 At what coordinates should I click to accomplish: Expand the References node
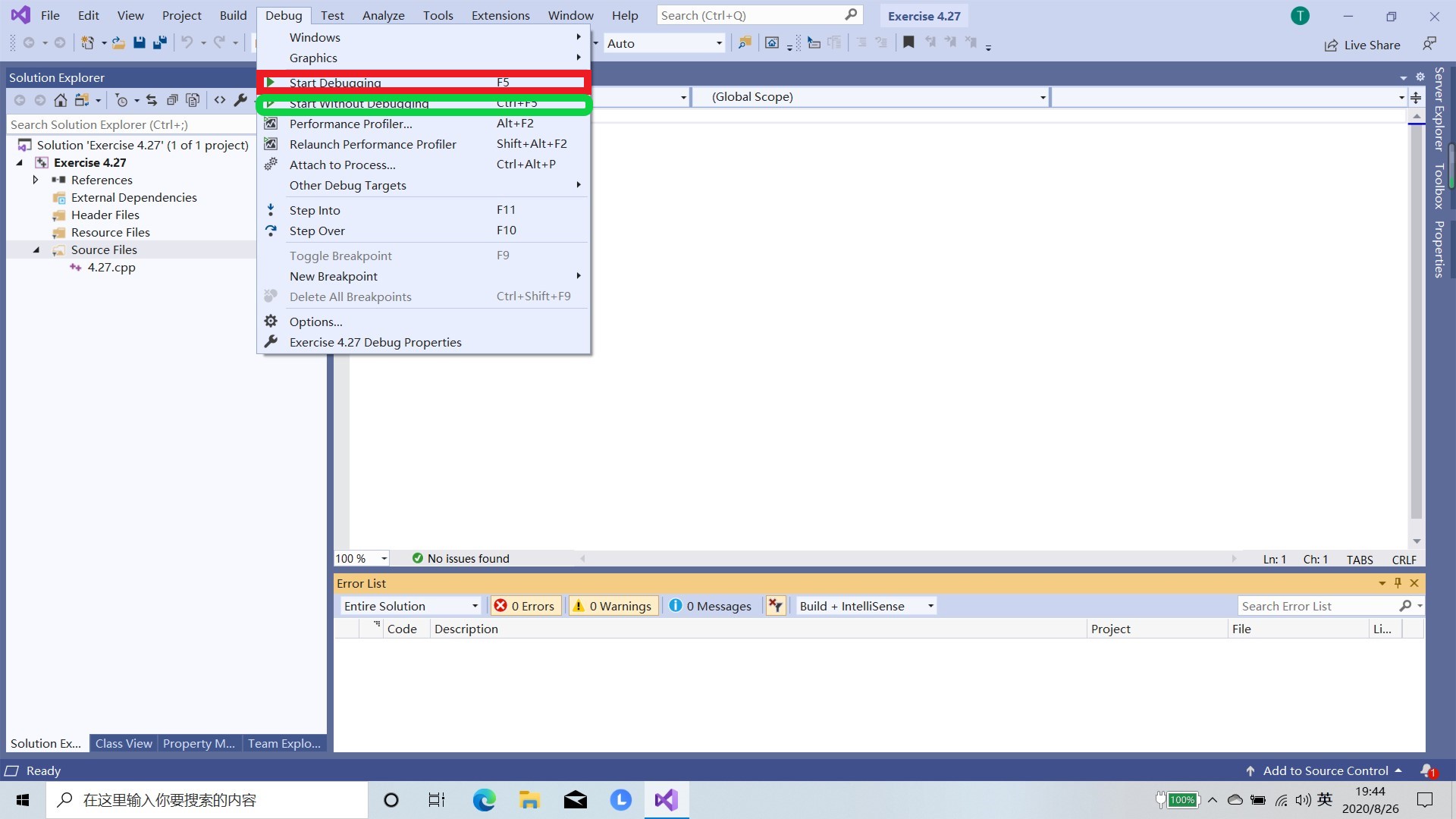(36, 180)
